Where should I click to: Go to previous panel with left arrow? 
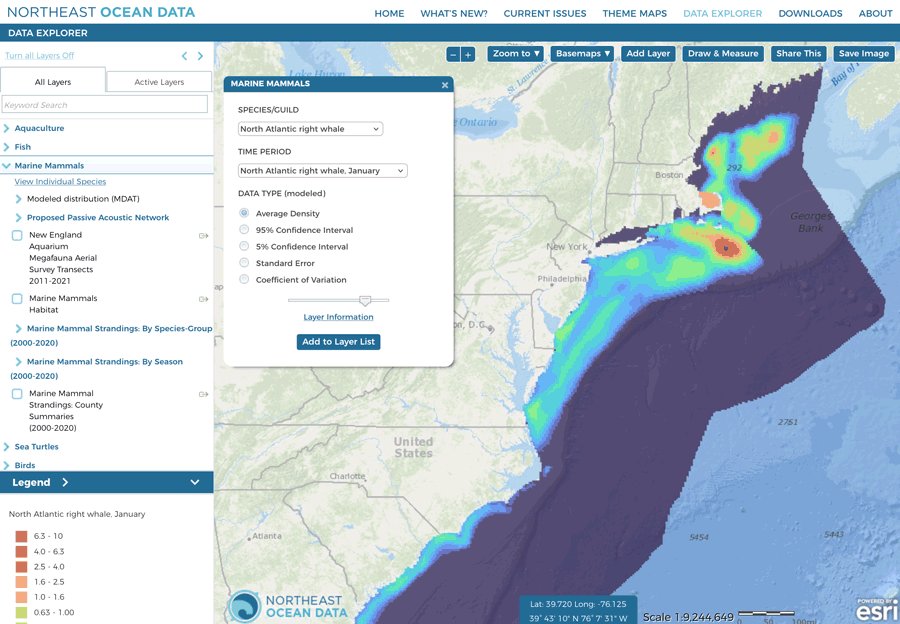pos(184,56)
